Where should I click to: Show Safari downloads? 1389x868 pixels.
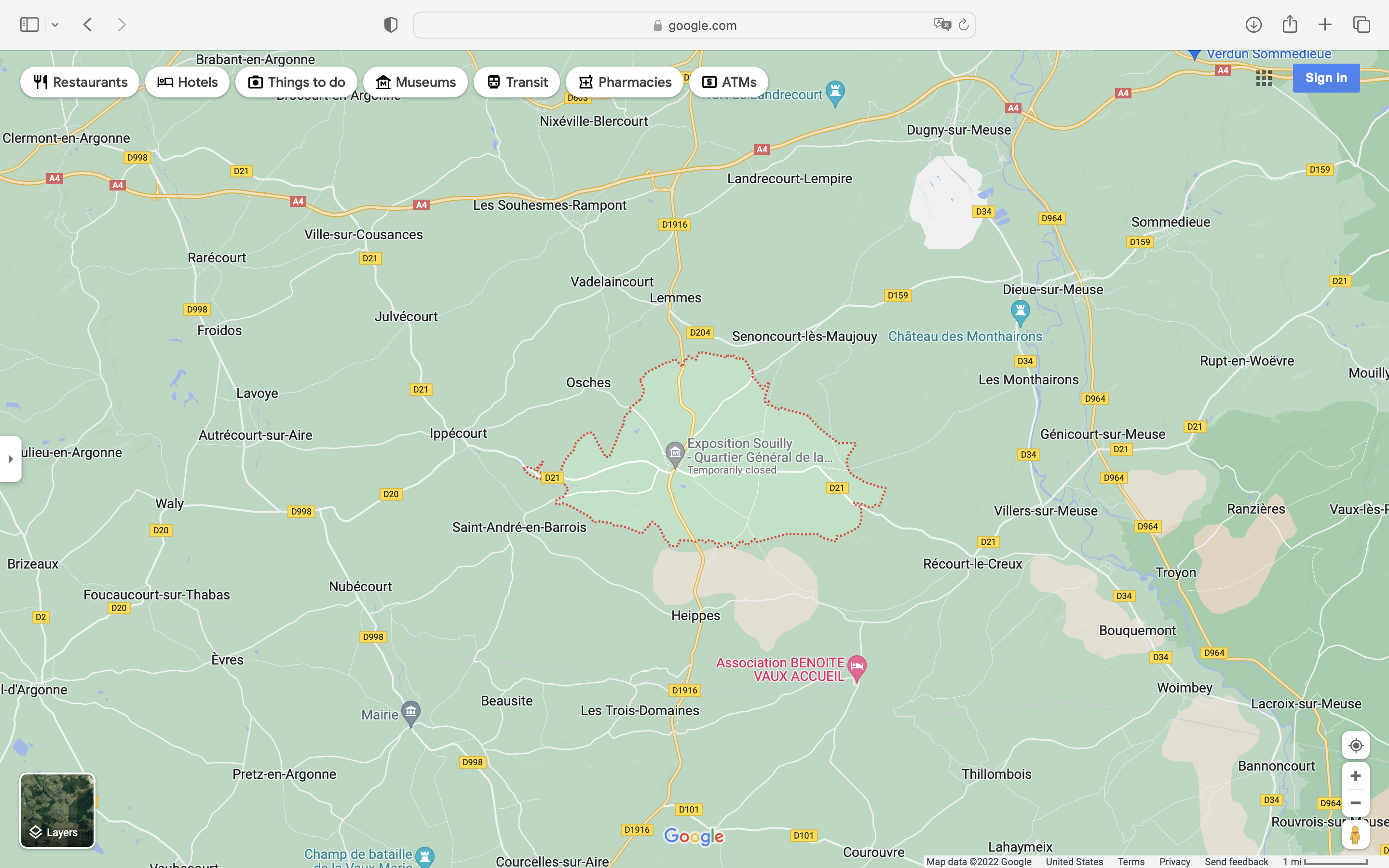tap(1253, 25)
